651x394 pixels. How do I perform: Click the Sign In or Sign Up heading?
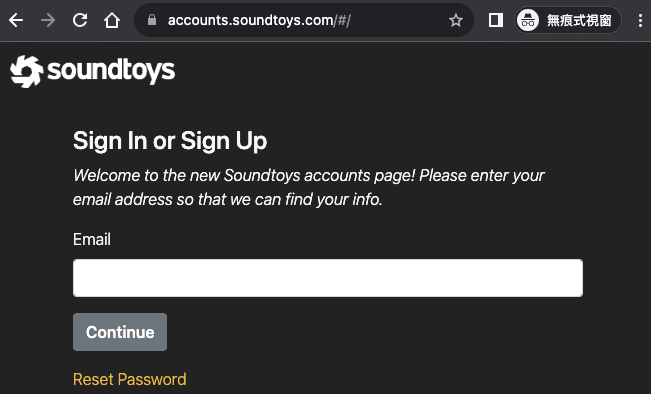170,141
